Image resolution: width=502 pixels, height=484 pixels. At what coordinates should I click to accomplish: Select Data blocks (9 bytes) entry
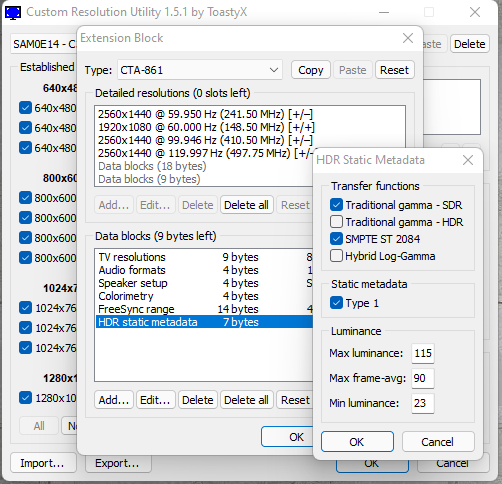(149, 179)
